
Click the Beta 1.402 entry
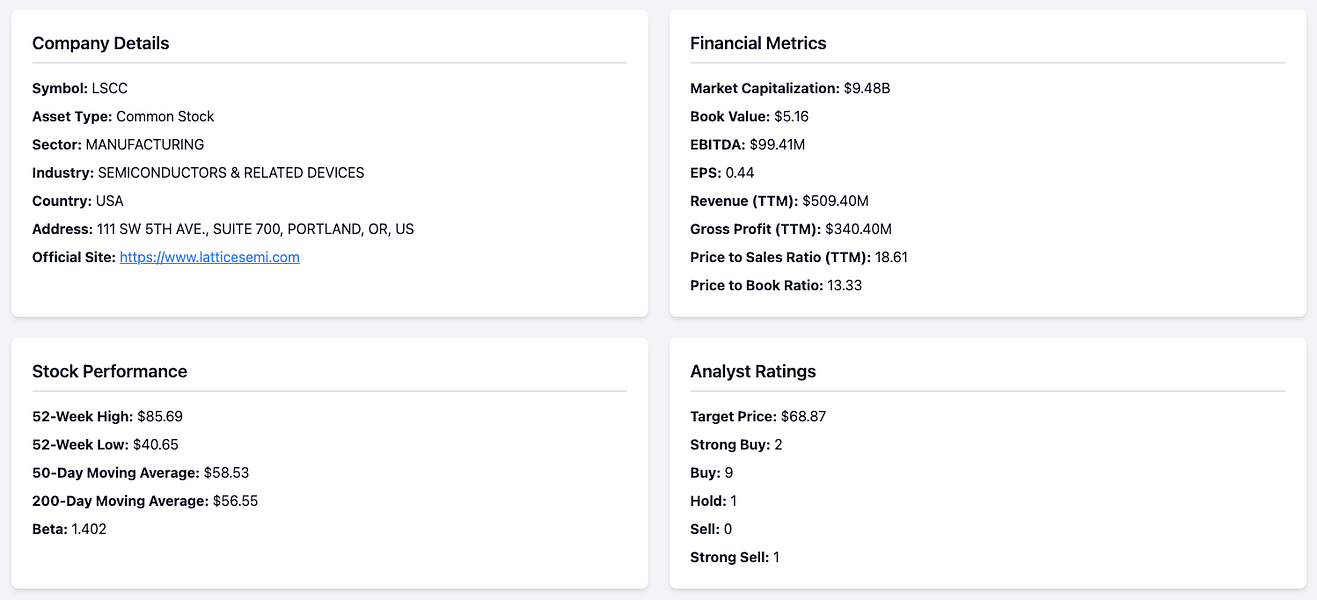[69, 529]
